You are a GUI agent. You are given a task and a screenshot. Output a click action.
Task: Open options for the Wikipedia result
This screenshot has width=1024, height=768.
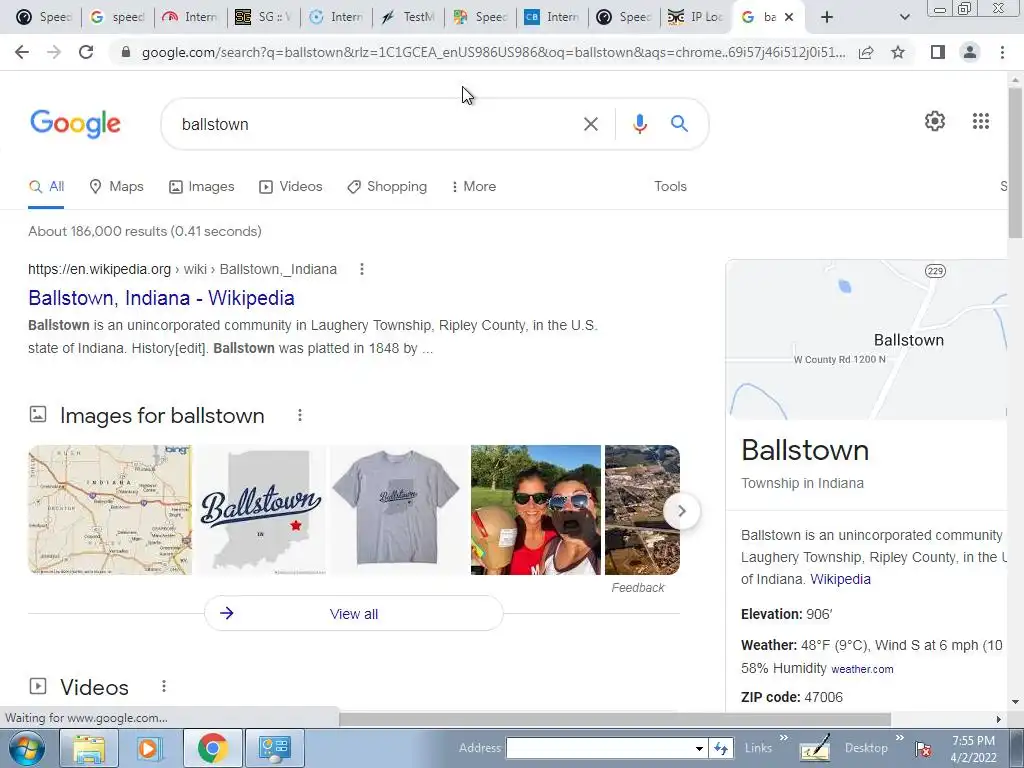(x=362, y=269)
